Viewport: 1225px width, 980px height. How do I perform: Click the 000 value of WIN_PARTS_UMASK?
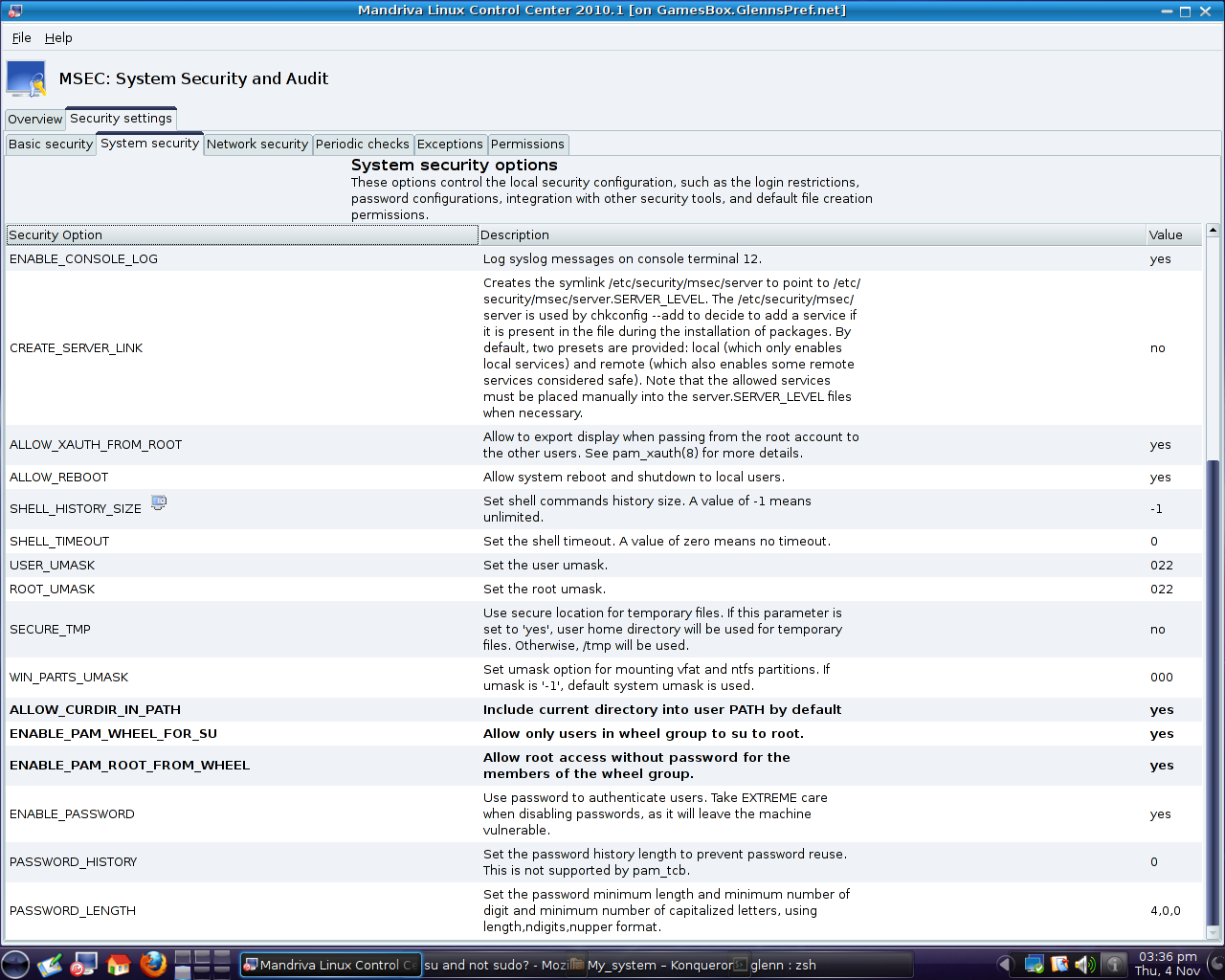pyautogui.click(x=1162, y=677)
